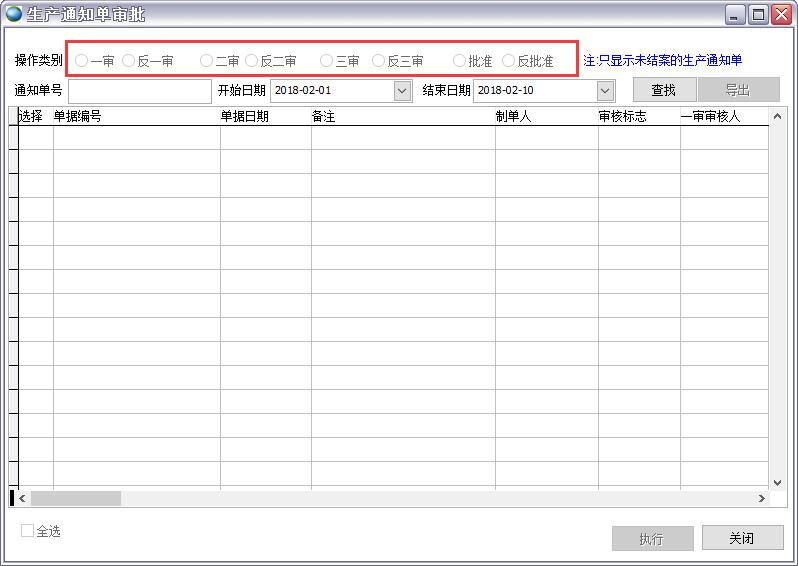The height and width of the screenshot is (566, 798).
Task: Select the 反批准 radio button
Action: click(509, 61)
